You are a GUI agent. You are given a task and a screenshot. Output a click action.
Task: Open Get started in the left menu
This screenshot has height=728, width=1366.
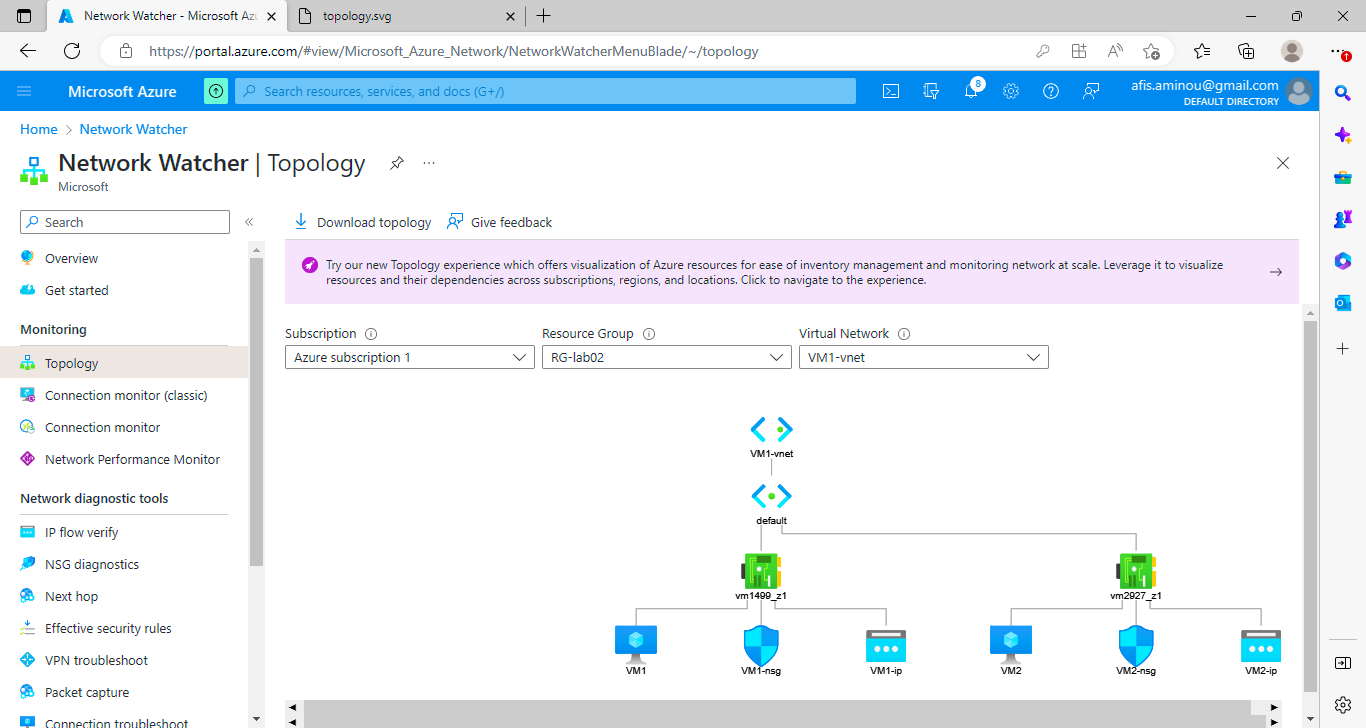pos(77,290)
